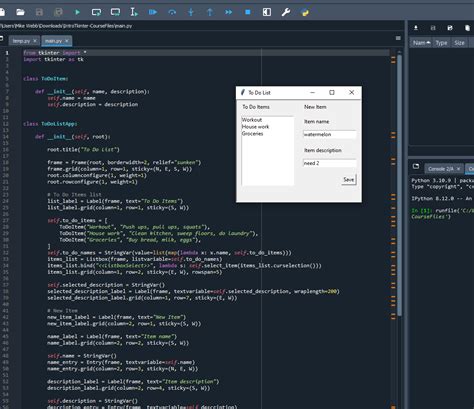
Task: Stop debugging with blue square
Action: [248, 12]
